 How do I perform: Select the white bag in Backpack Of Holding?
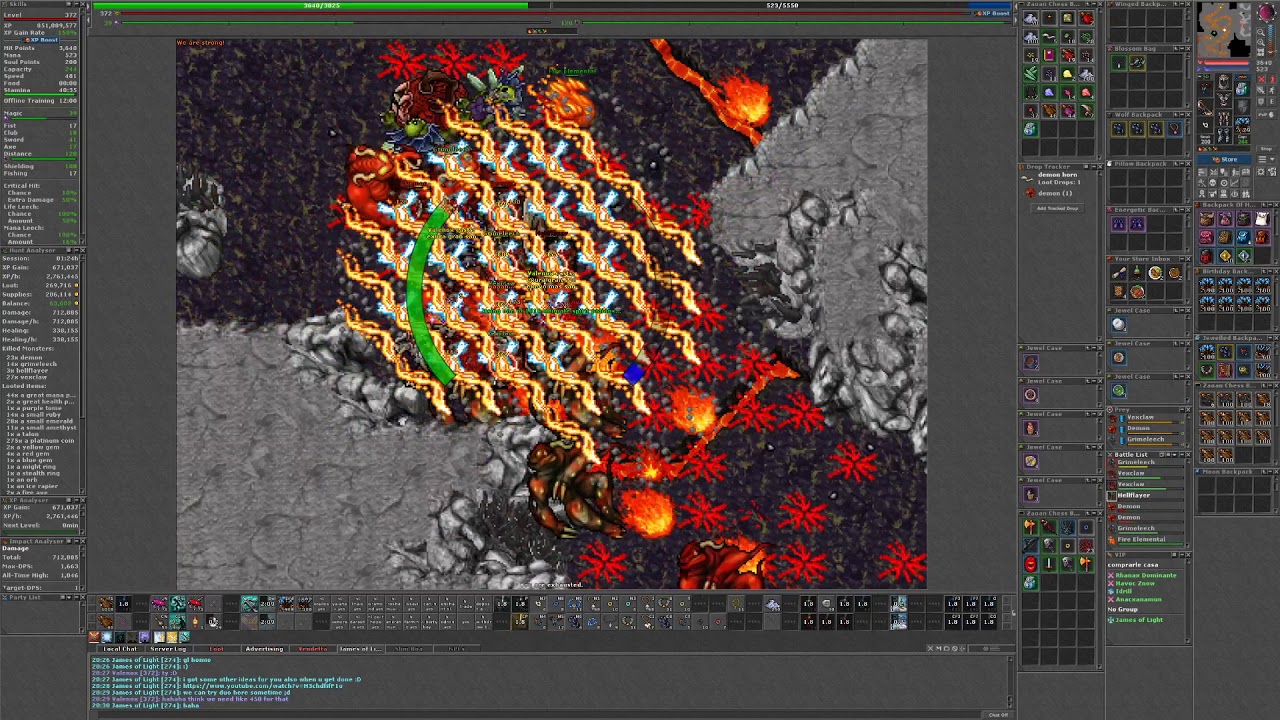1263,219
